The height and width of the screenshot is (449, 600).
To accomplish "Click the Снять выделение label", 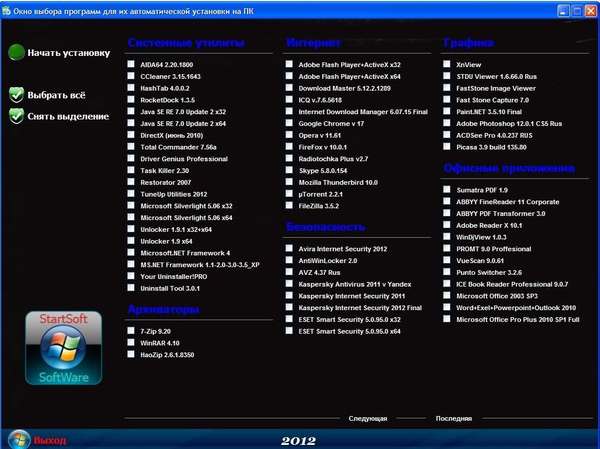I will pyautogui.click(x=68, y=116).
